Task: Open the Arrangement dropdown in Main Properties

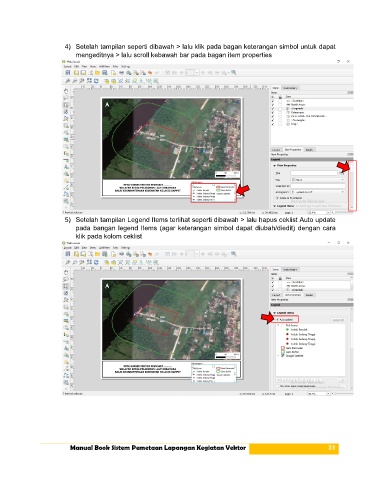Action: point(318,192)
